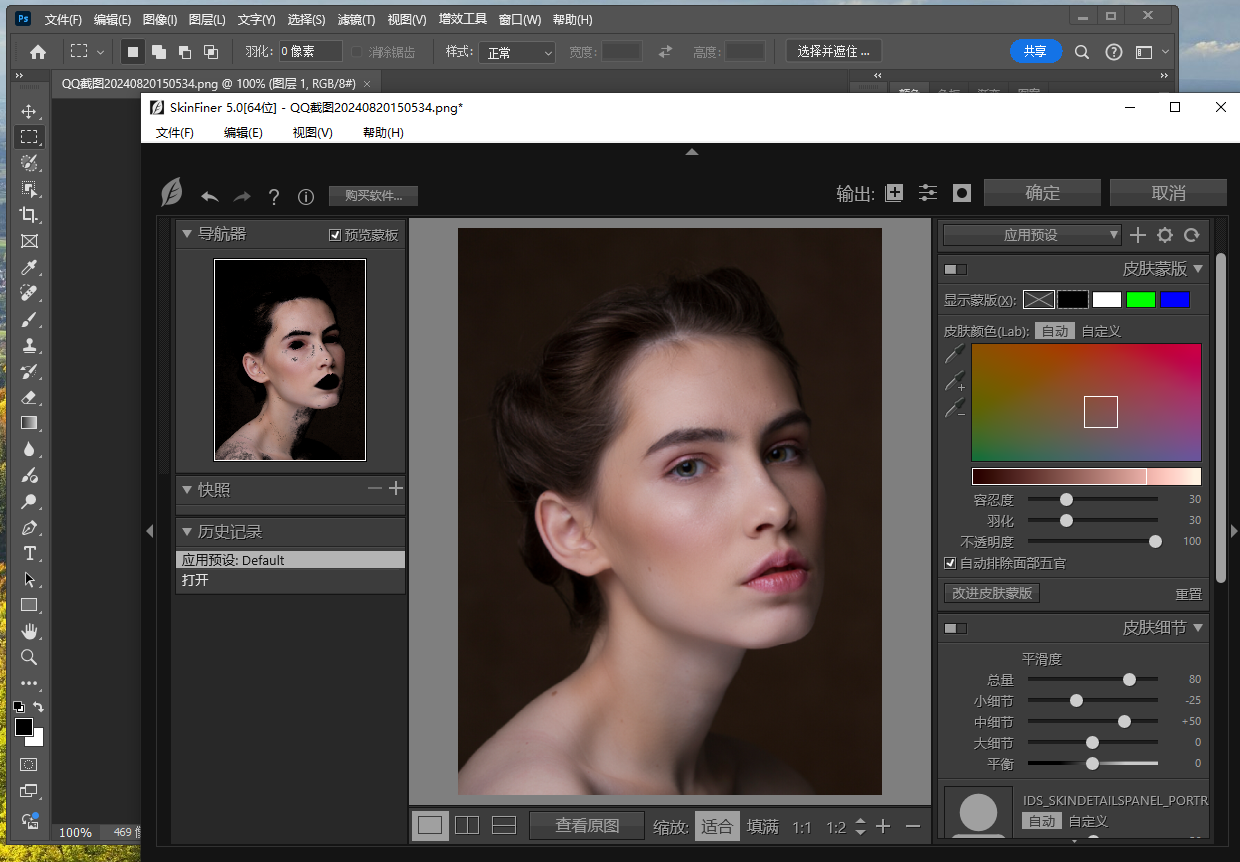This screenshot has height=862, width=1240.
Task: Select the Eyedropper tool in Photoshop toolbar
Action: 29,267
